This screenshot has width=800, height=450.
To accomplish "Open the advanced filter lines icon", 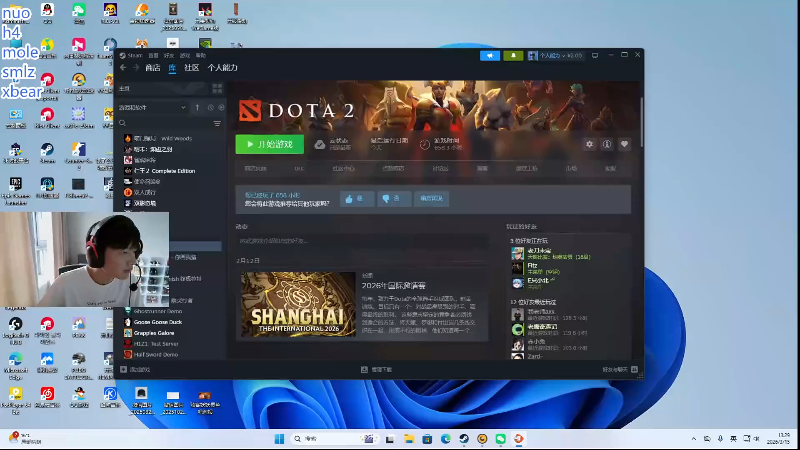I will (x=217, y=123).
